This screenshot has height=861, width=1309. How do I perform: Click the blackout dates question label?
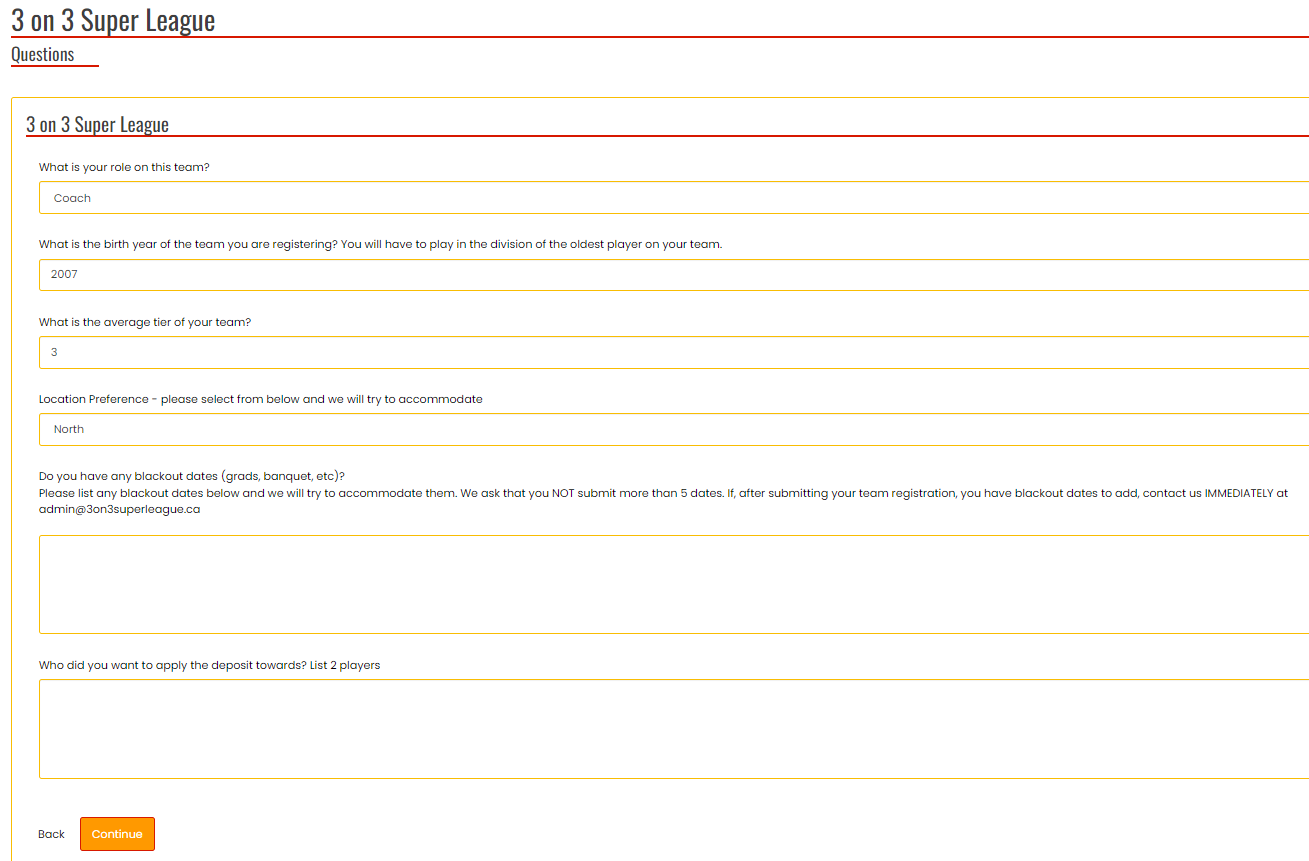[191, 476]
